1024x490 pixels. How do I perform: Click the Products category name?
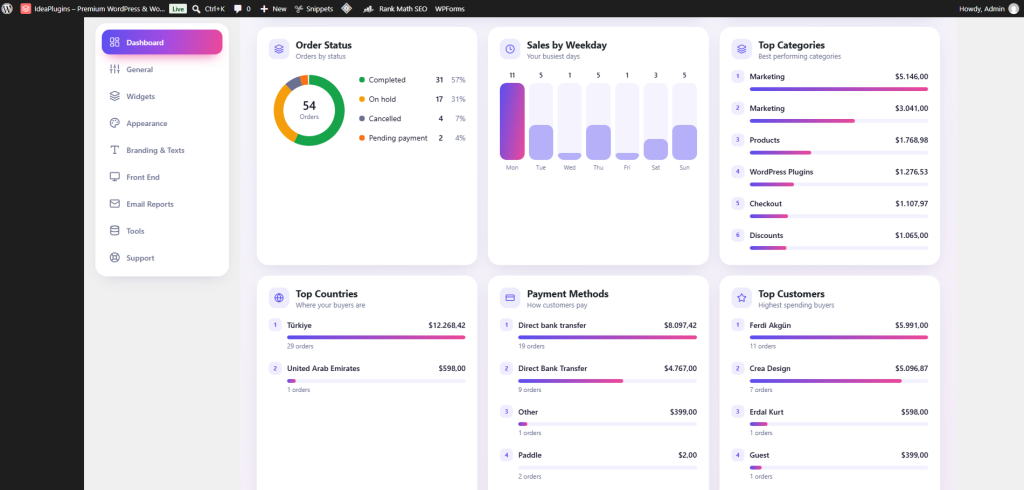(x=765, y=140)
